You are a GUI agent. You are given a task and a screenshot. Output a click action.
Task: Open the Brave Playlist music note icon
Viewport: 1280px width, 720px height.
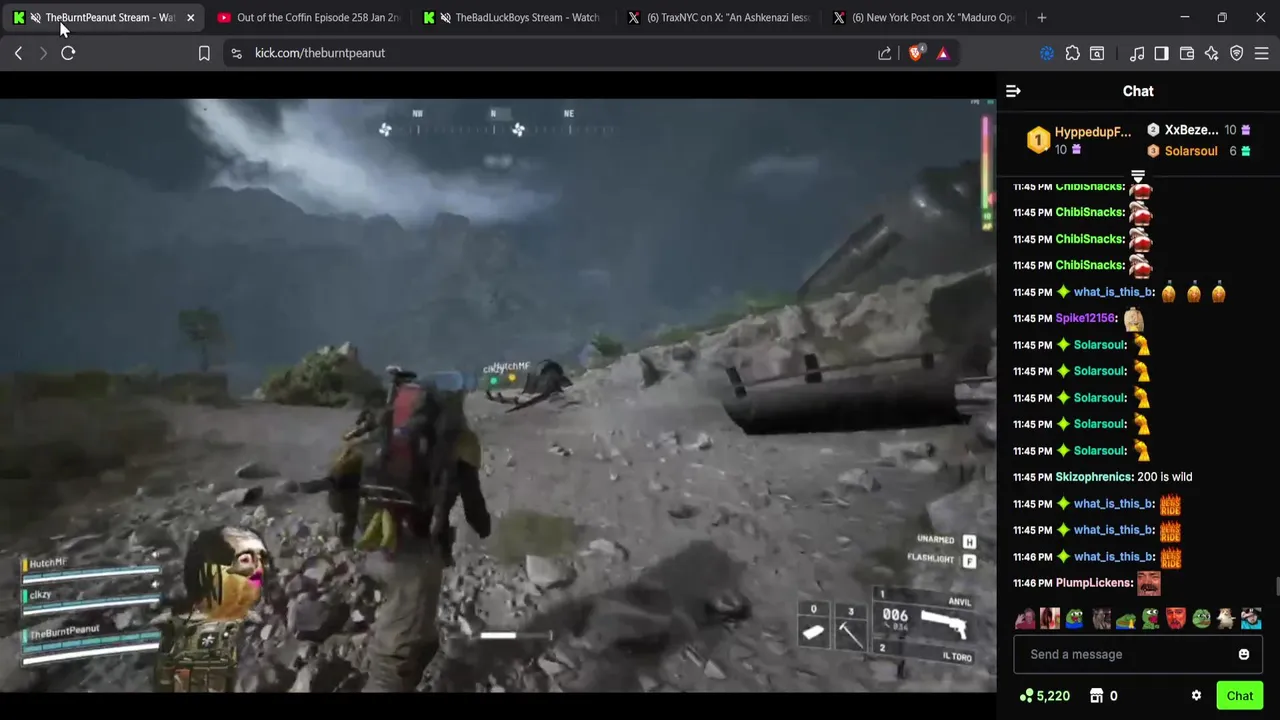coord(1137,53)
